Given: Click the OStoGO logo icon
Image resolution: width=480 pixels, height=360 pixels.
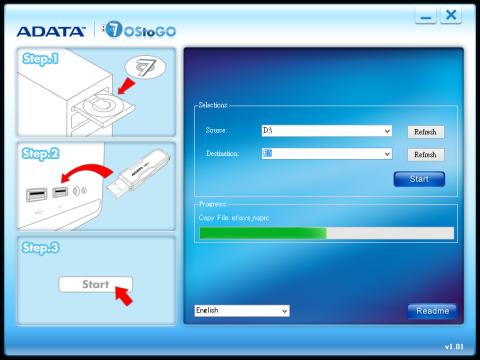Looking at the screenshot, I should click(x=139, y=30).
